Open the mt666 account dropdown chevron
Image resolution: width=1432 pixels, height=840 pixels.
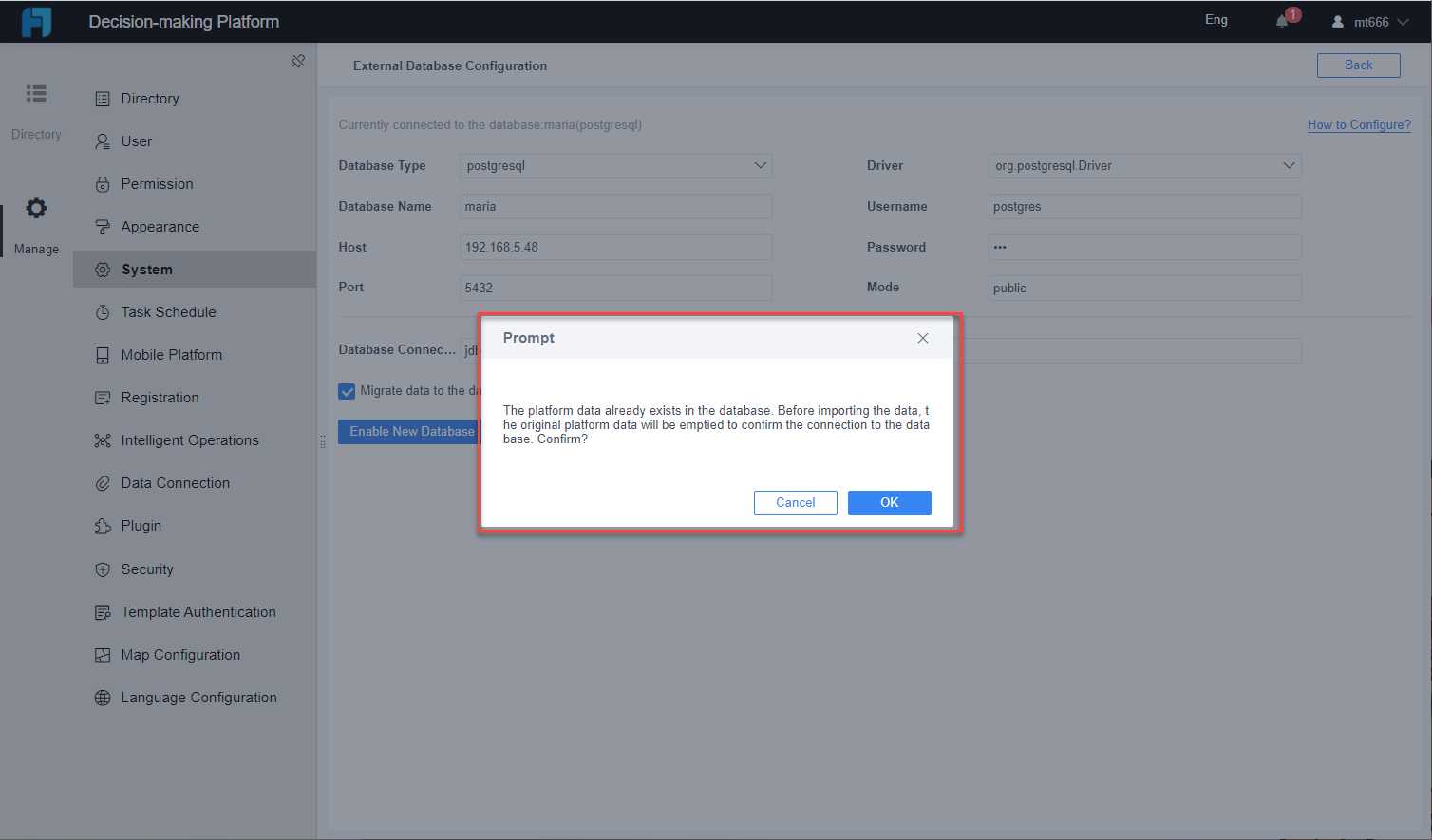1404,22
